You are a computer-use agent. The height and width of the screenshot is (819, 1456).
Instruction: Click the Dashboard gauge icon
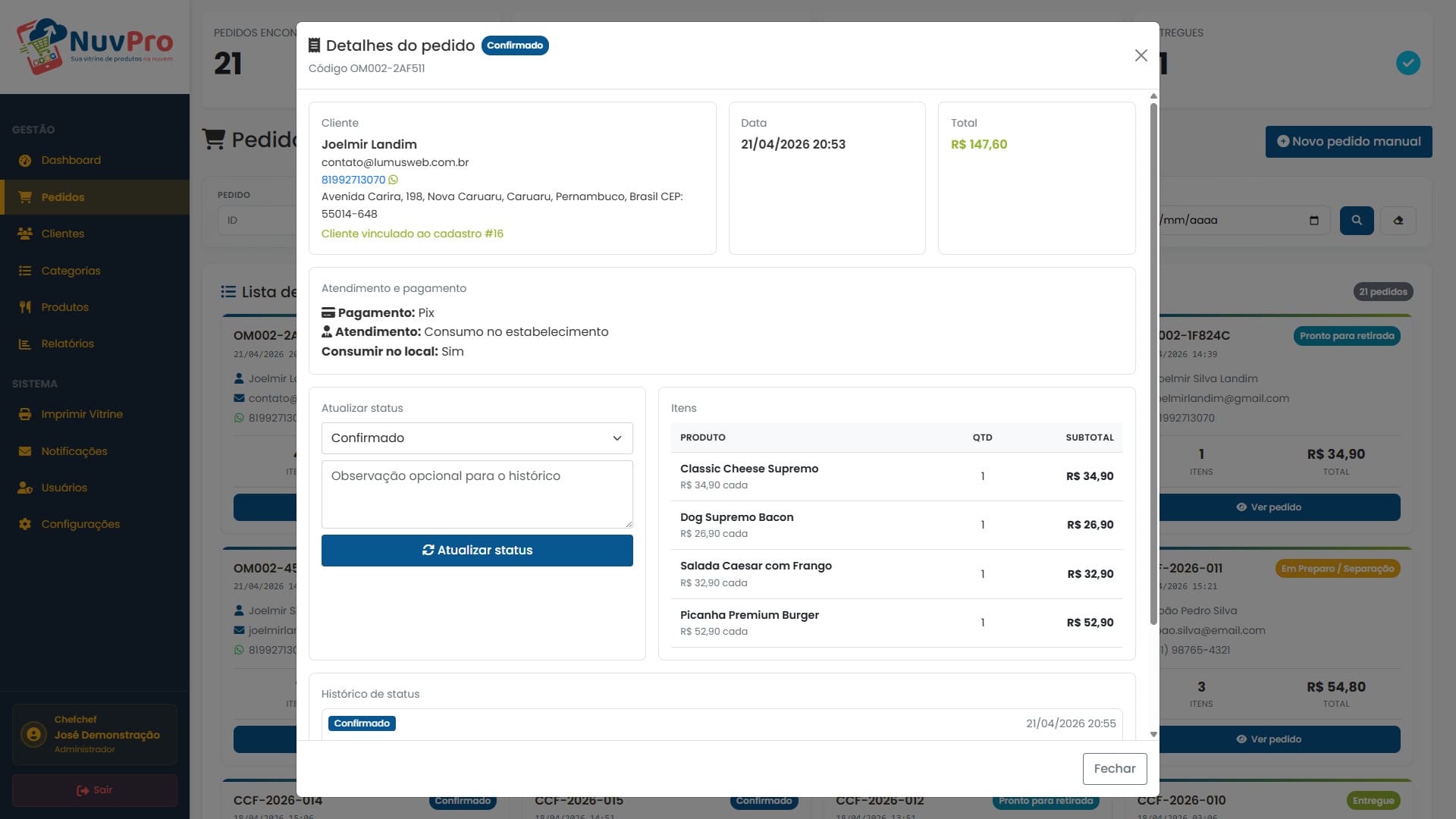pos(25,160)
